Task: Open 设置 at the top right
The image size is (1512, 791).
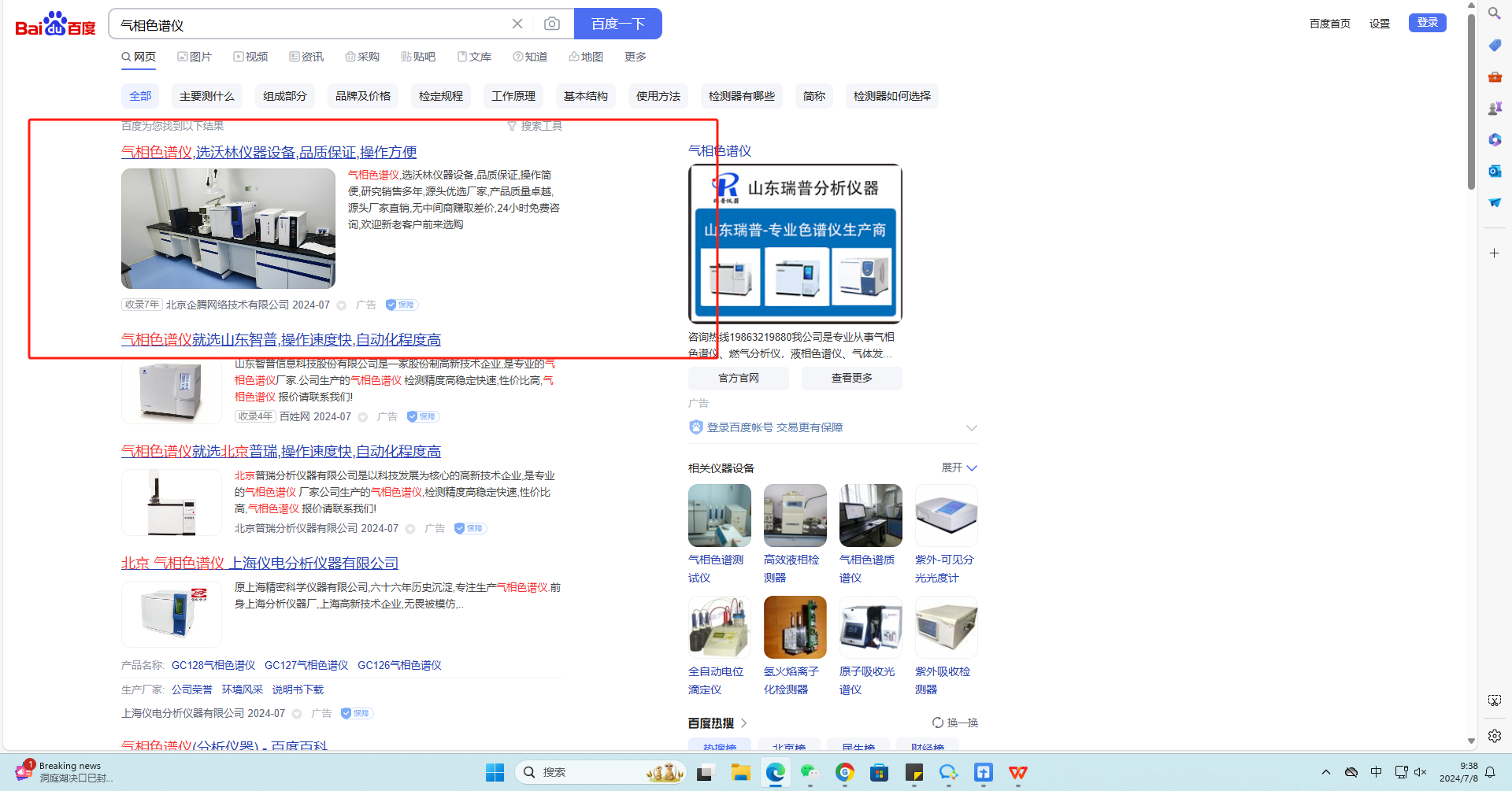Action: (1380, 24)
